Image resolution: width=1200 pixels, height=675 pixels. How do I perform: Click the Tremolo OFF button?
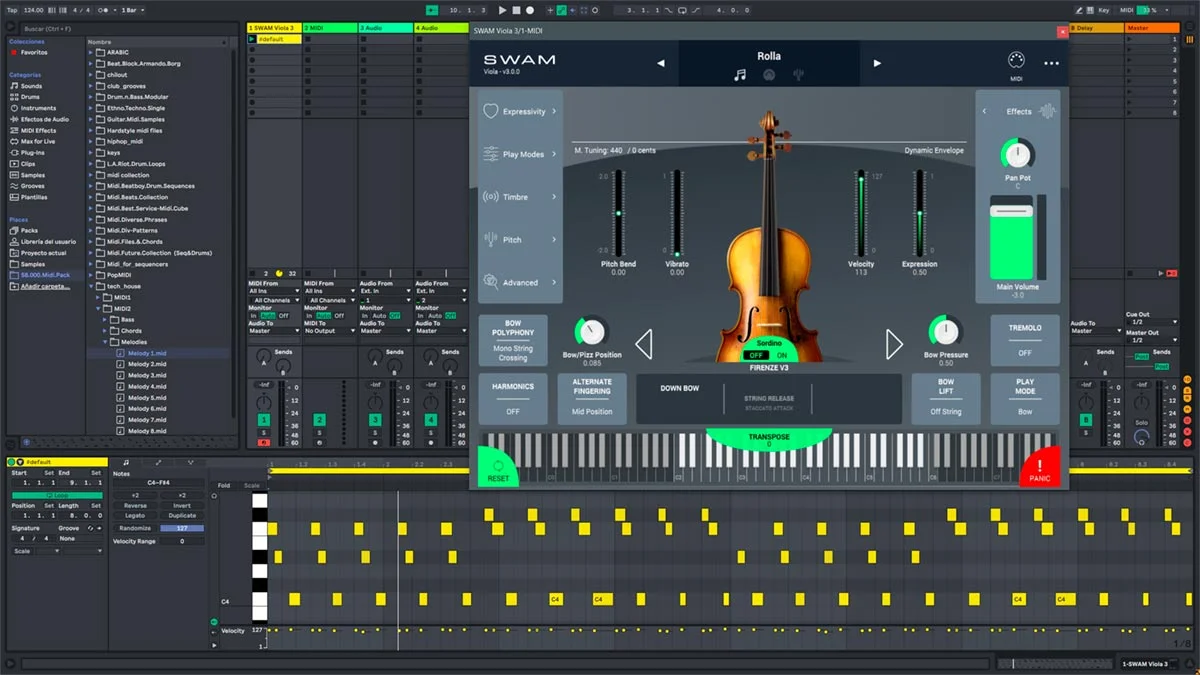[x=1025, y=340]
